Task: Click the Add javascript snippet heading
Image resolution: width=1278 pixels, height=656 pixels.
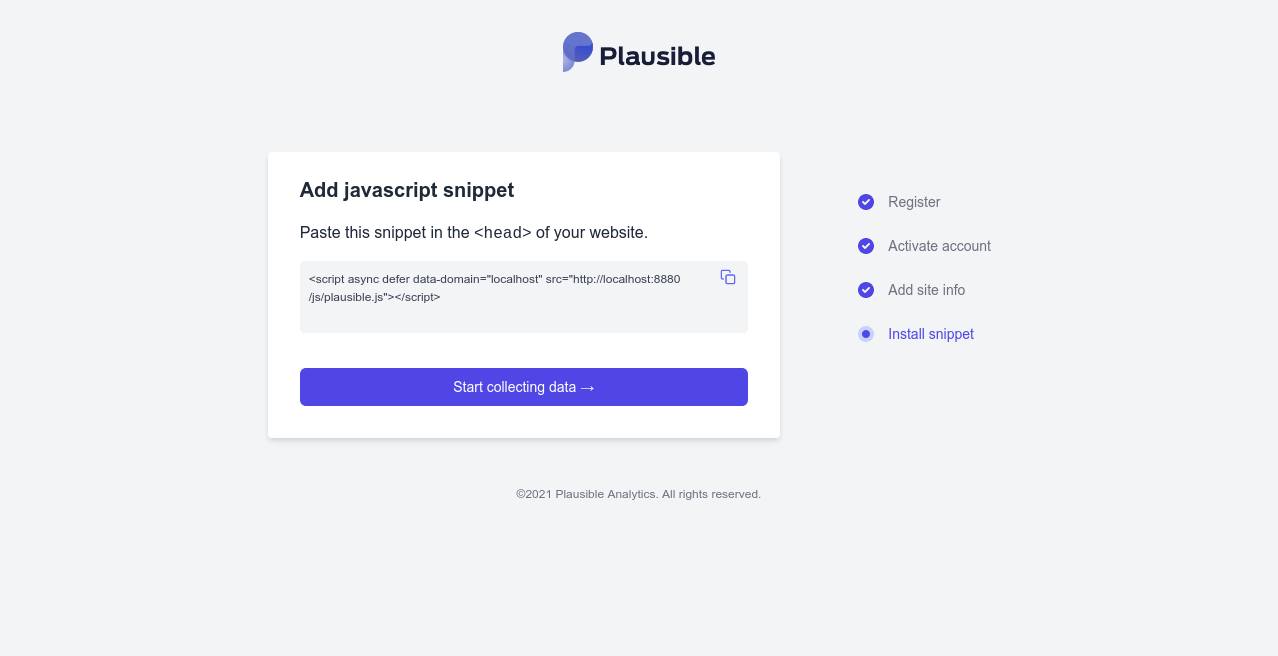Action: pos(407,190)
